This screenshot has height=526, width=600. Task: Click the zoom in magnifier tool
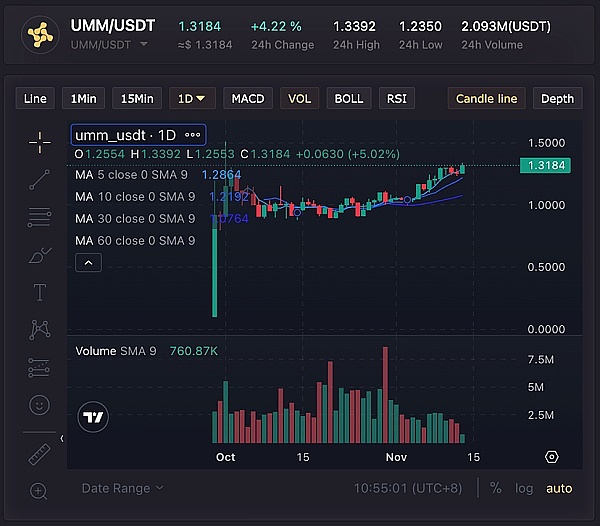(x=39, y=490)
